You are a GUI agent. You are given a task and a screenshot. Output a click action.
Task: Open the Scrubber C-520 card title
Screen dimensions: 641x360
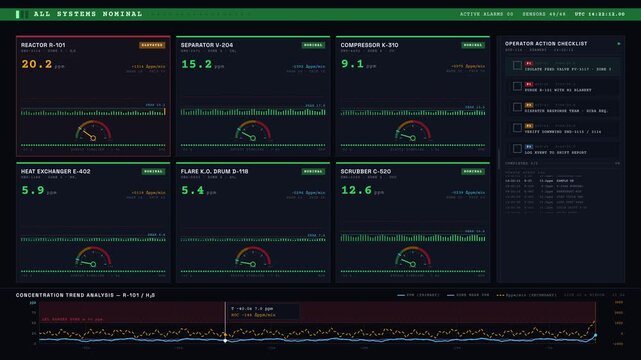[x=365, y=171]
